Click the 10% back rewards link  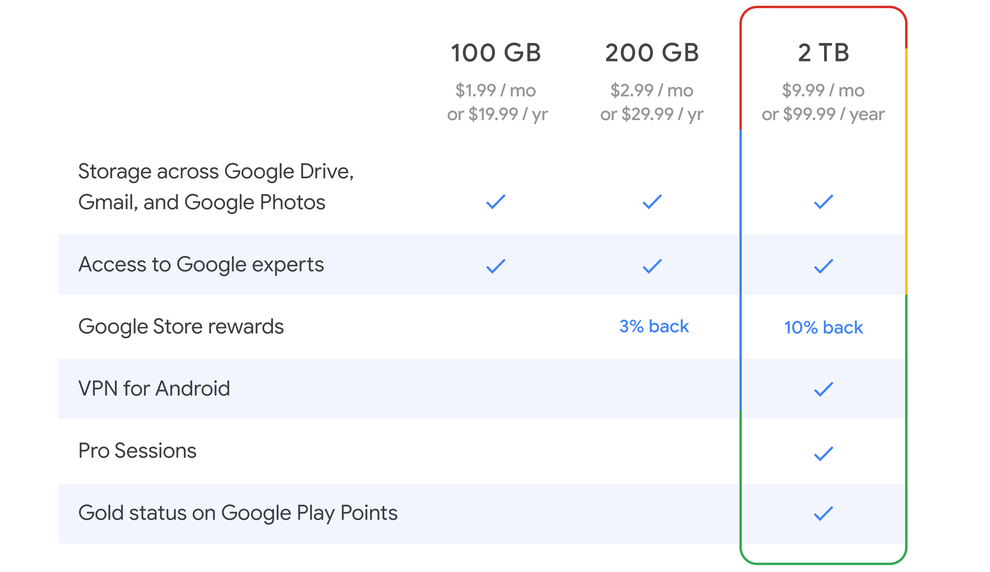(823, 328)
